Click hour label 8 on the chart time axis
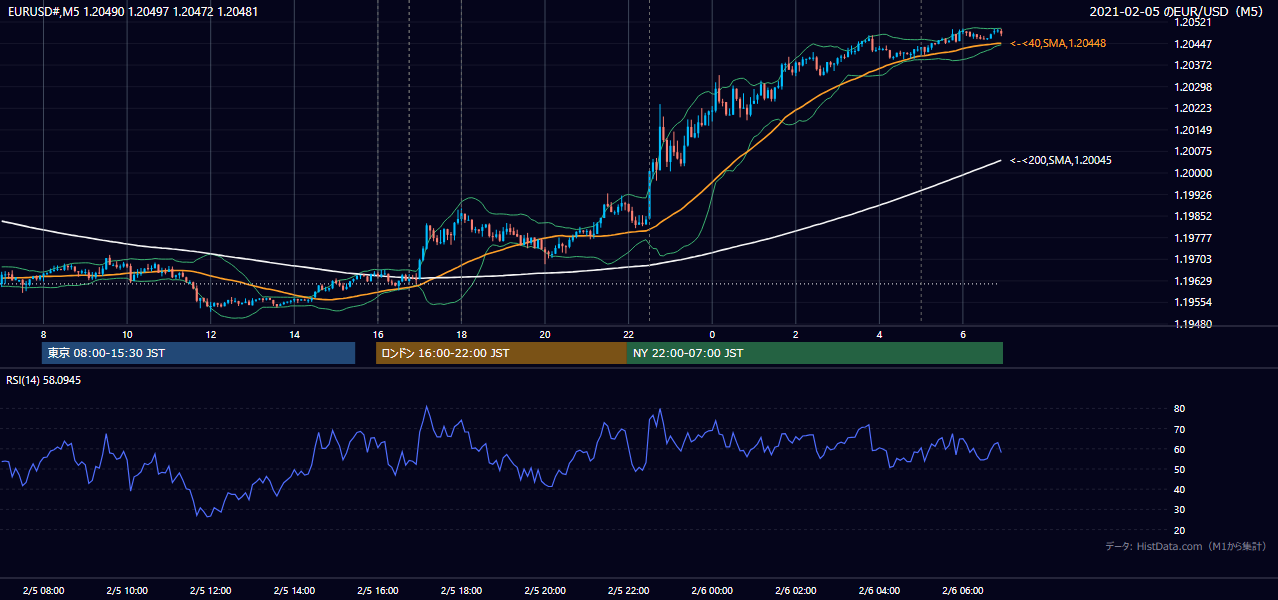The image size is (1278, 600). point(43,334)
